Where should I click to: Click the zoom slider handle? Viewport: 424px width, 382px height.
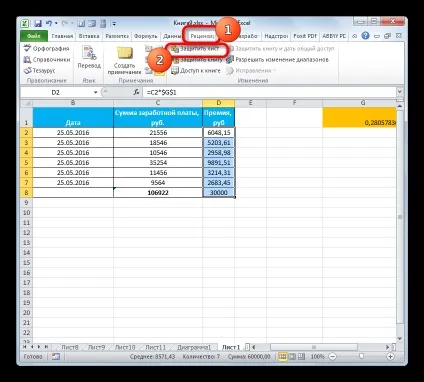pos(361,357)
